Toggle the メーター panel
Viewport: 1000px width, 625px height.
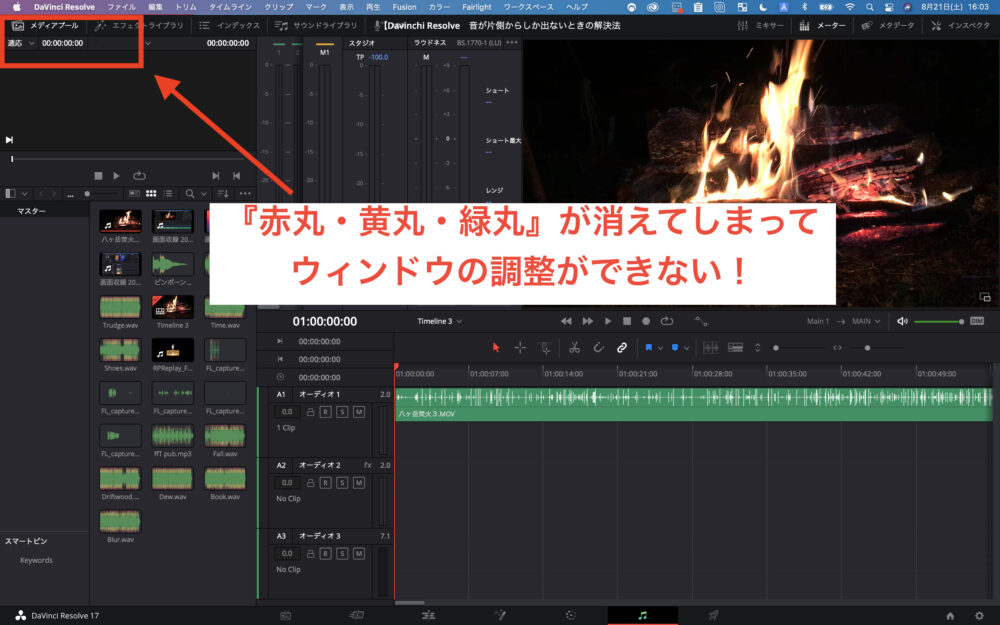pyautogui.click(x=823, y=26)
